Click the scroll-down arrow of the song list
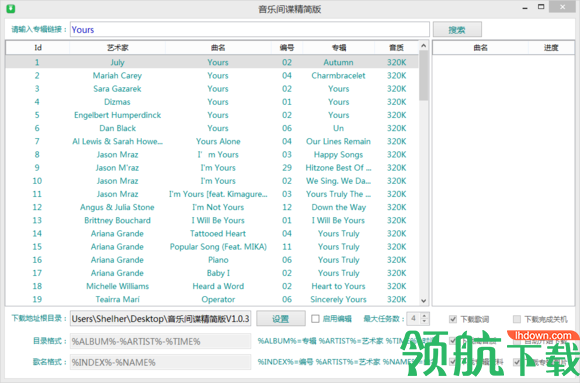This screenshot has width=580, height=383. click(424, 300)
